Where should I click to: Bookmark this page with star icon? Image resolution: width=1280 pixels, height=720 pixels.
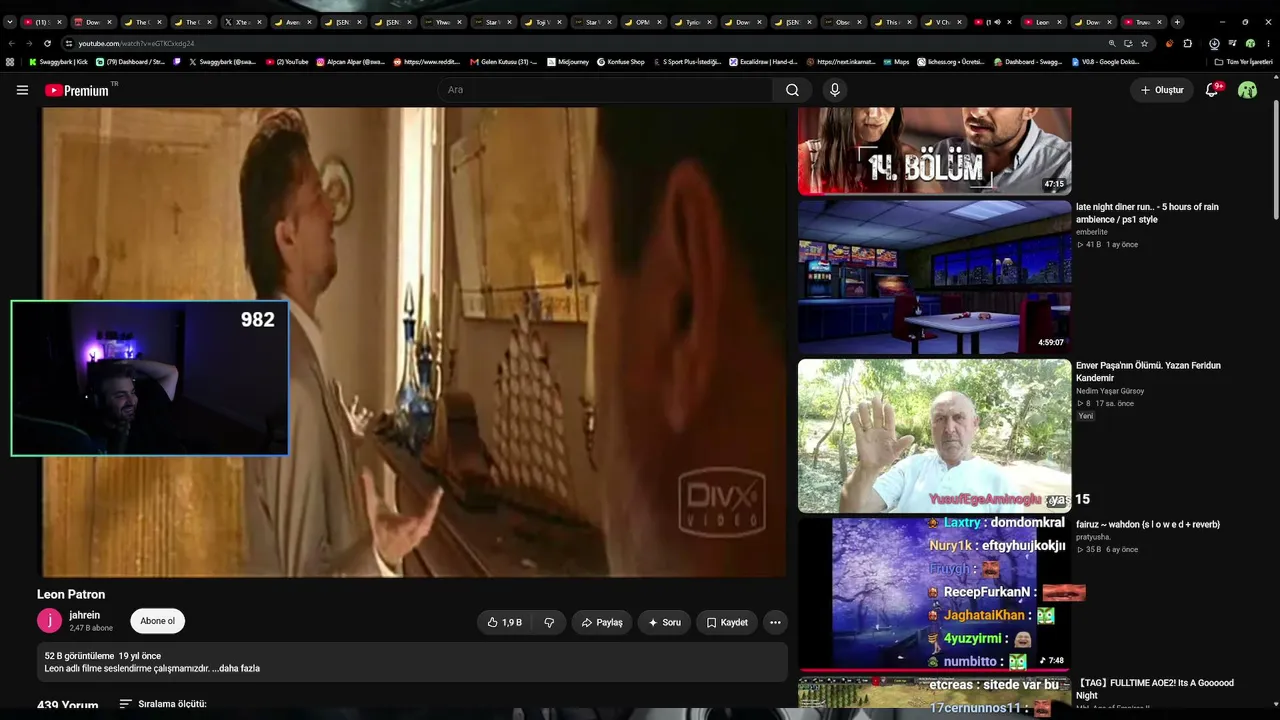point(1144,43)
